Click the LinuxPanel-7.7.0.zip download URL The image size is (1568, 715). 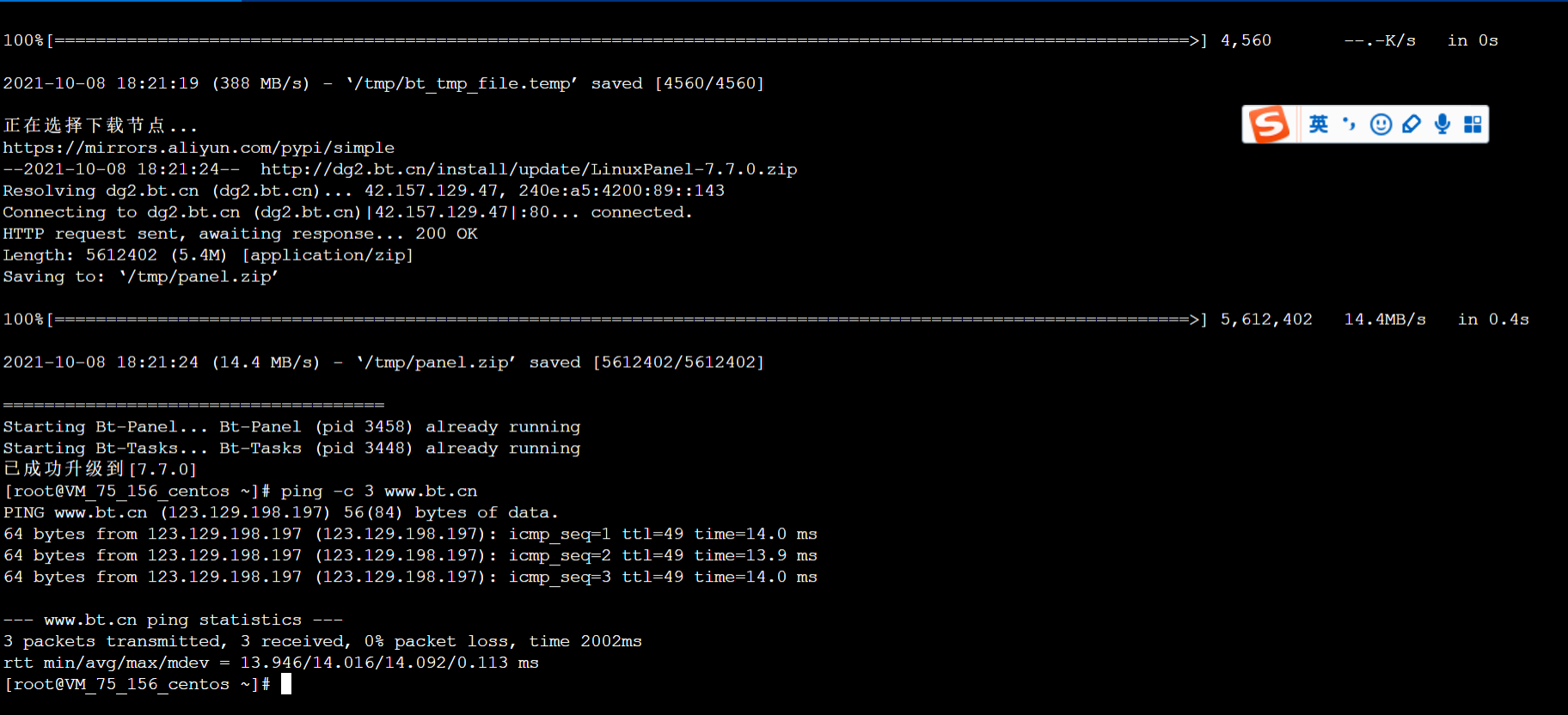click(x=529, y=169)
